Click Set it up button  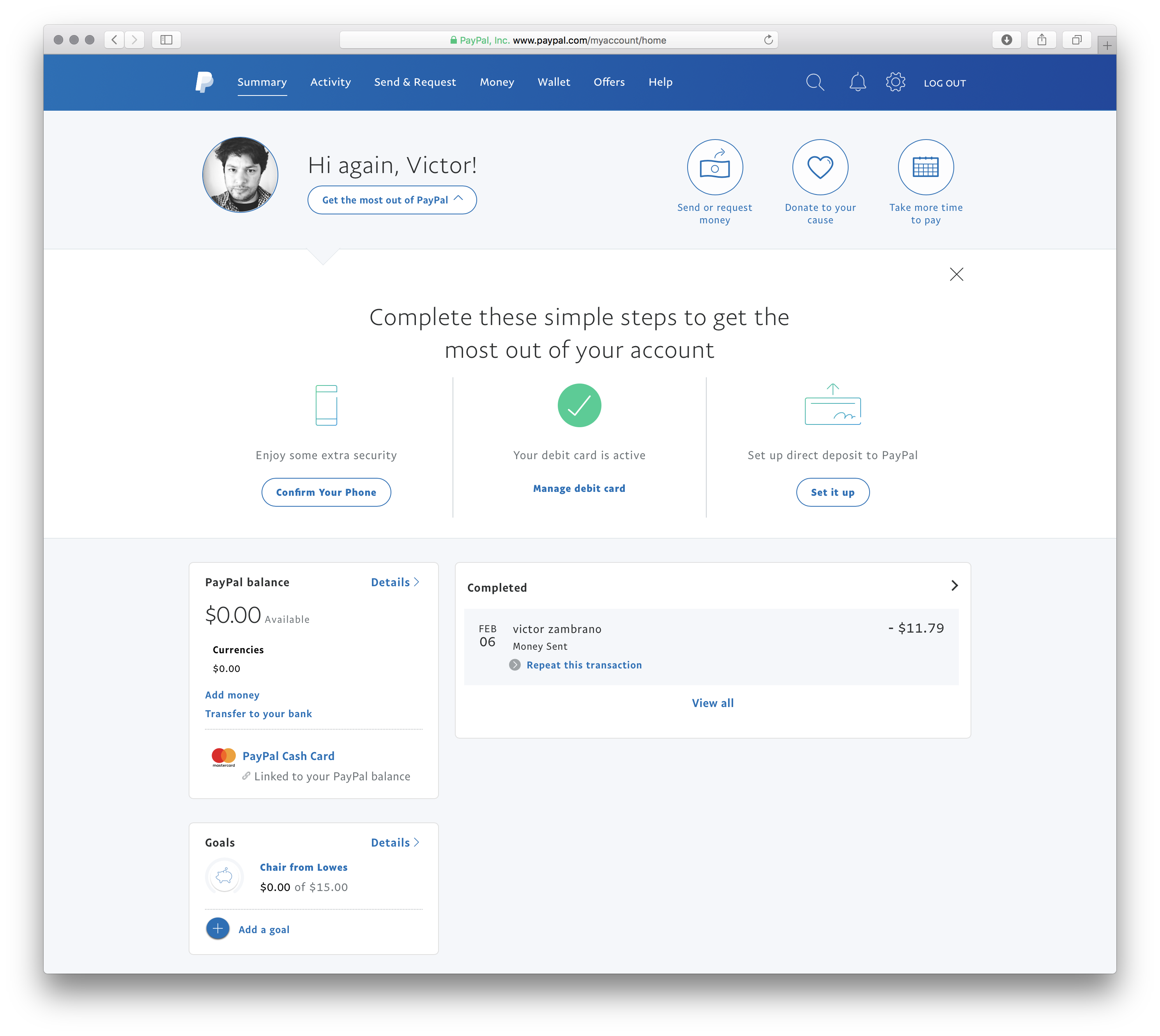(832, 492)
